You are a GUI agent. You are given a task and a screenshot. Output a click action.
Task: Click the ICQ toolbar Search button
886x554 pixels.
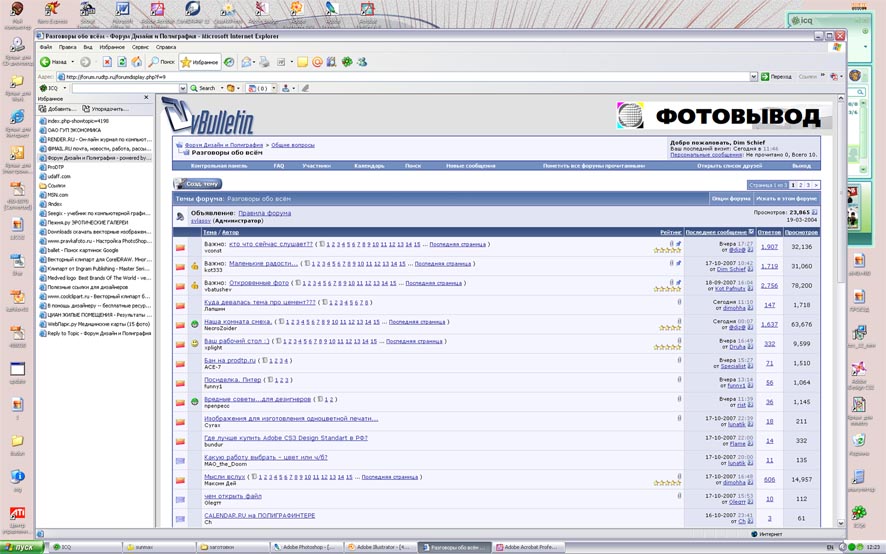pos(203,88)
